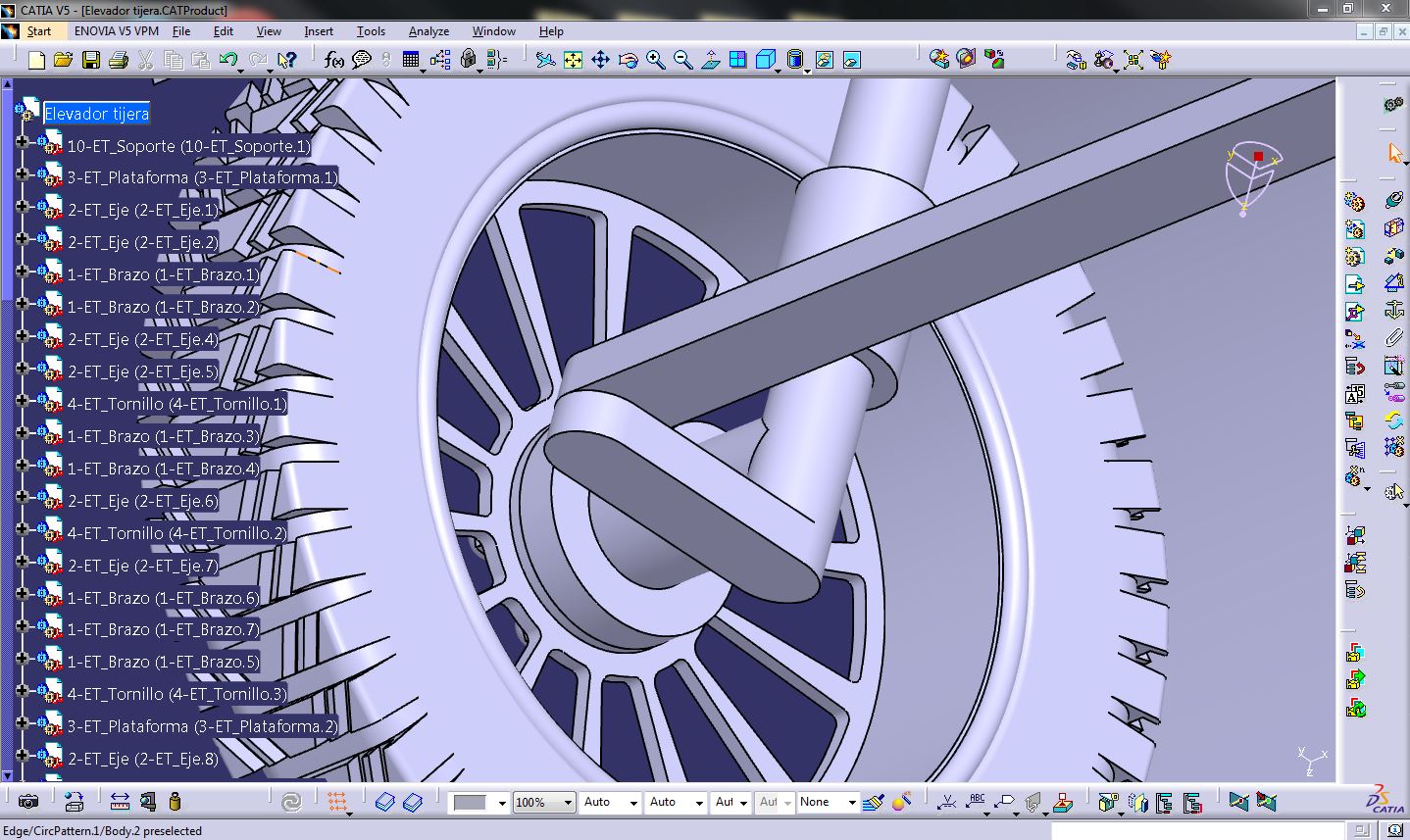The height and width of the screenshot is (840, 1410).
Task: Click the Update refresh spiral icon
Action: pos(291,802)
